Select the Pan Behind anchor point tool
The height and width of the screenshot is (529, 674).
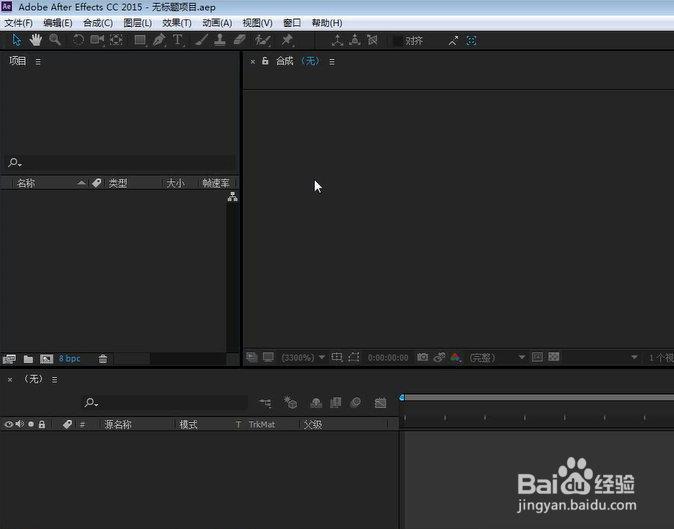pos(116,40)
